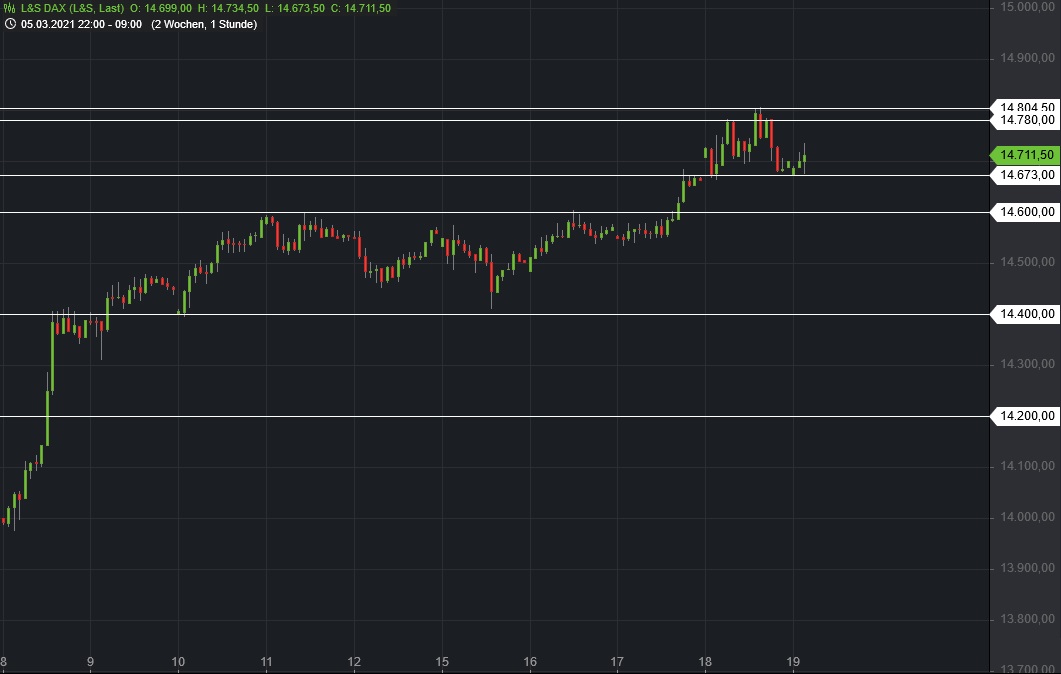The image size is (1061, 674).
Task: Select the date 15 on the time axis
Action: tap(441, 661)
